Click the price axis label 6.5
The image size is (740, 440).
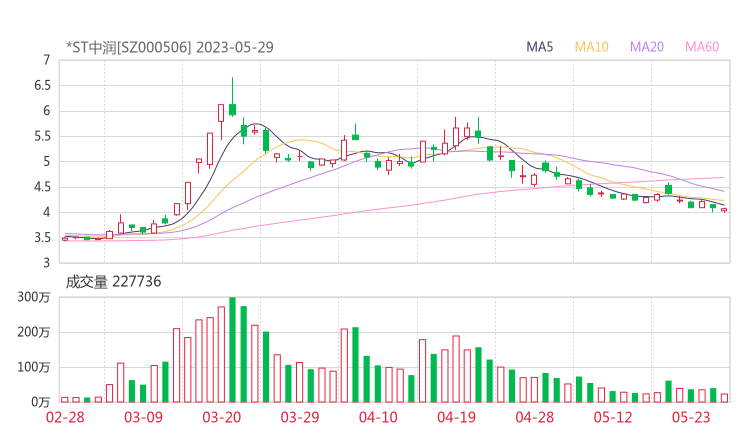(42, 85)
